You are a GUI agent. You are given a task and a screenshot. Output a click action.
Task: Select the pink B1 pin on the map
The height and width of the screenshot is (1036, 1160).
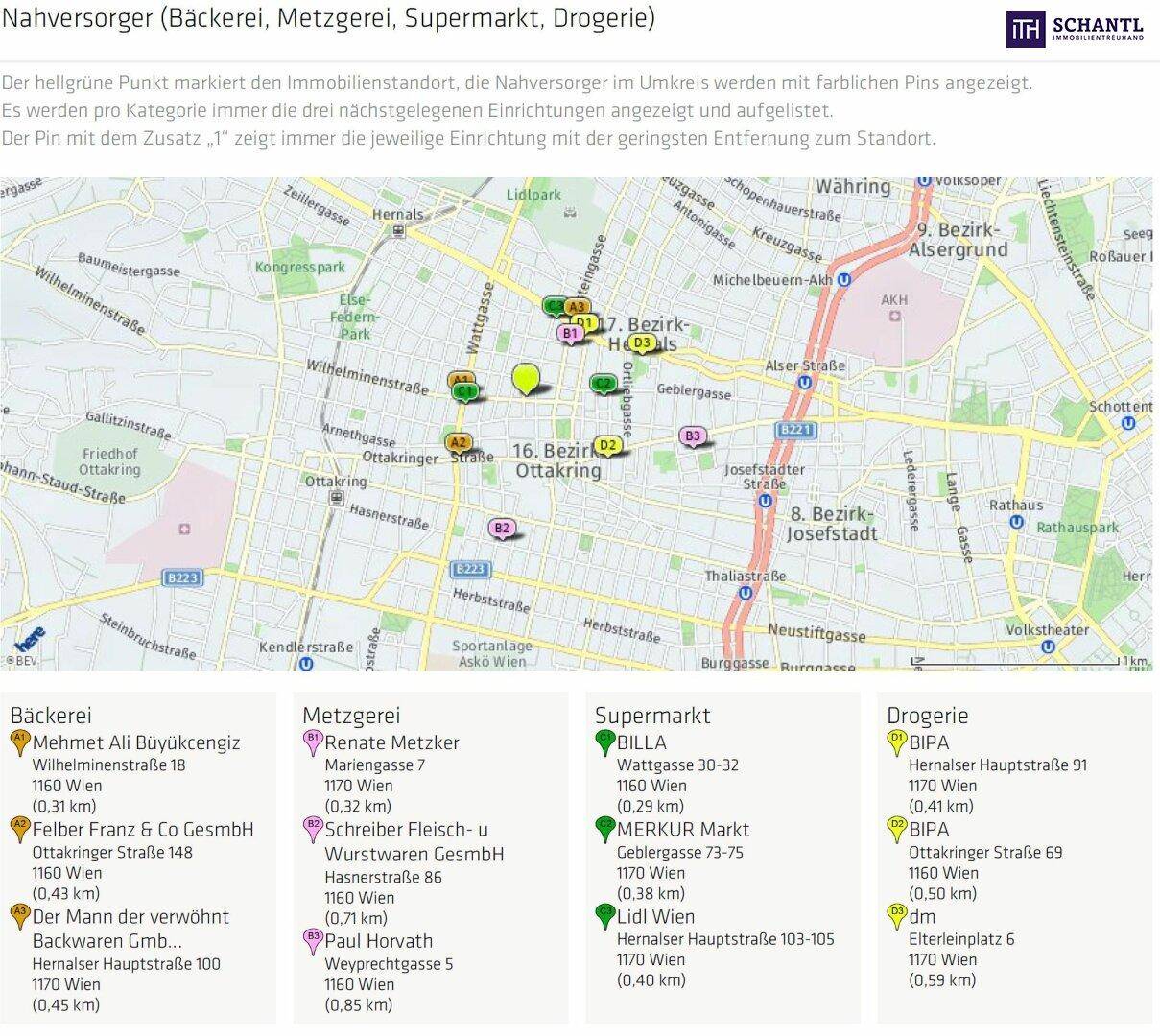[x=570, y=334]
